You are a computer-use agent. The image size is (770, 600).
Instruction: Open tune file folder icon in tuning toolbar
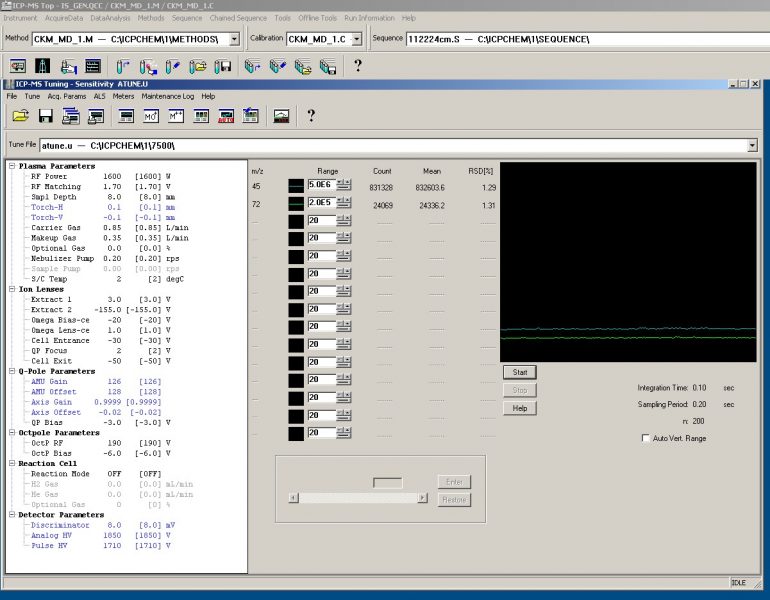click(21, 116)
